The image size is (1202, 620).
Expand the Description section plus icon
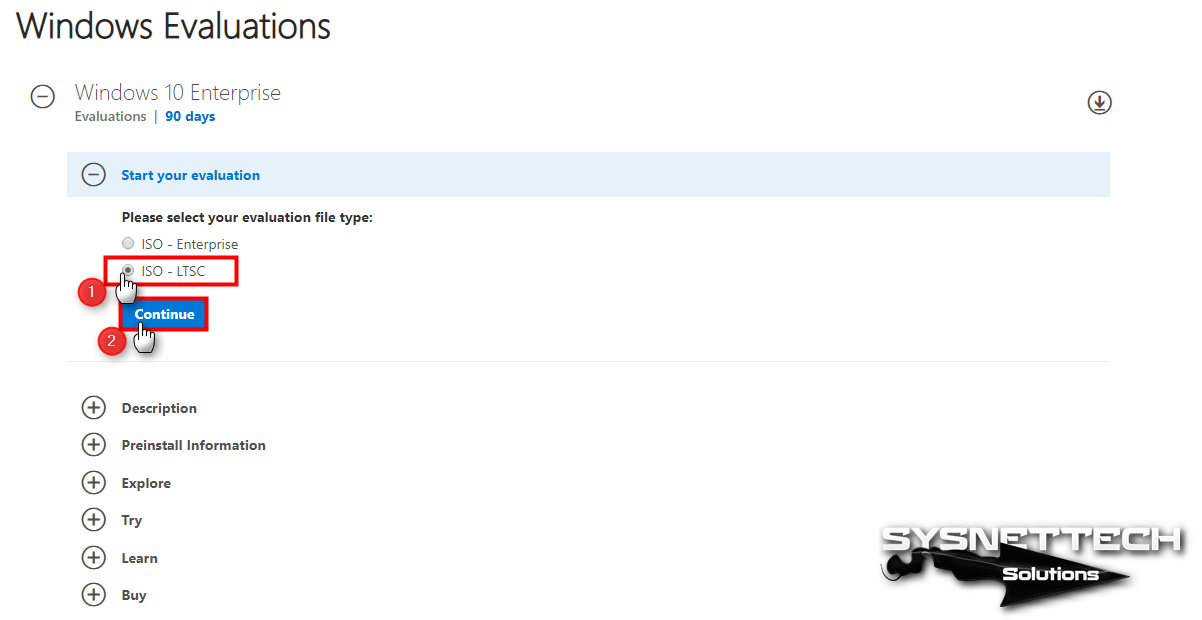pos(93,408)
